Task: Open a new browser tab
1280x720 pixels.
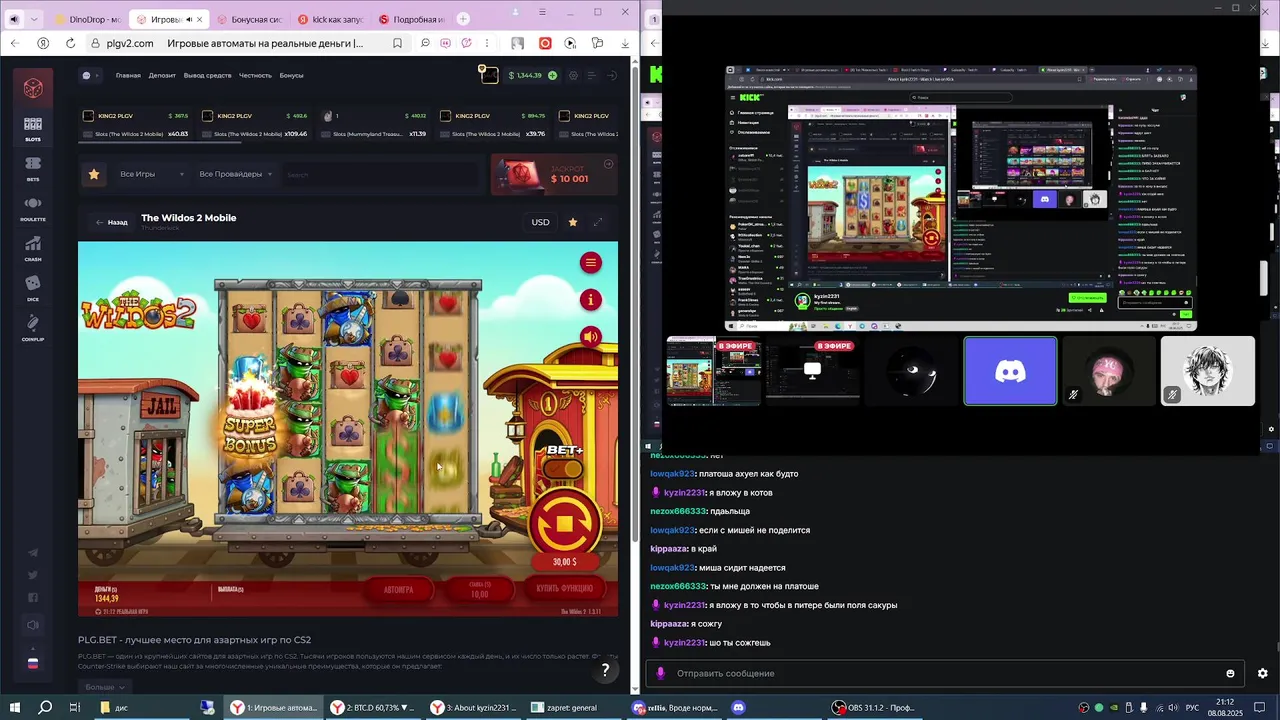Action: [463, 19]
